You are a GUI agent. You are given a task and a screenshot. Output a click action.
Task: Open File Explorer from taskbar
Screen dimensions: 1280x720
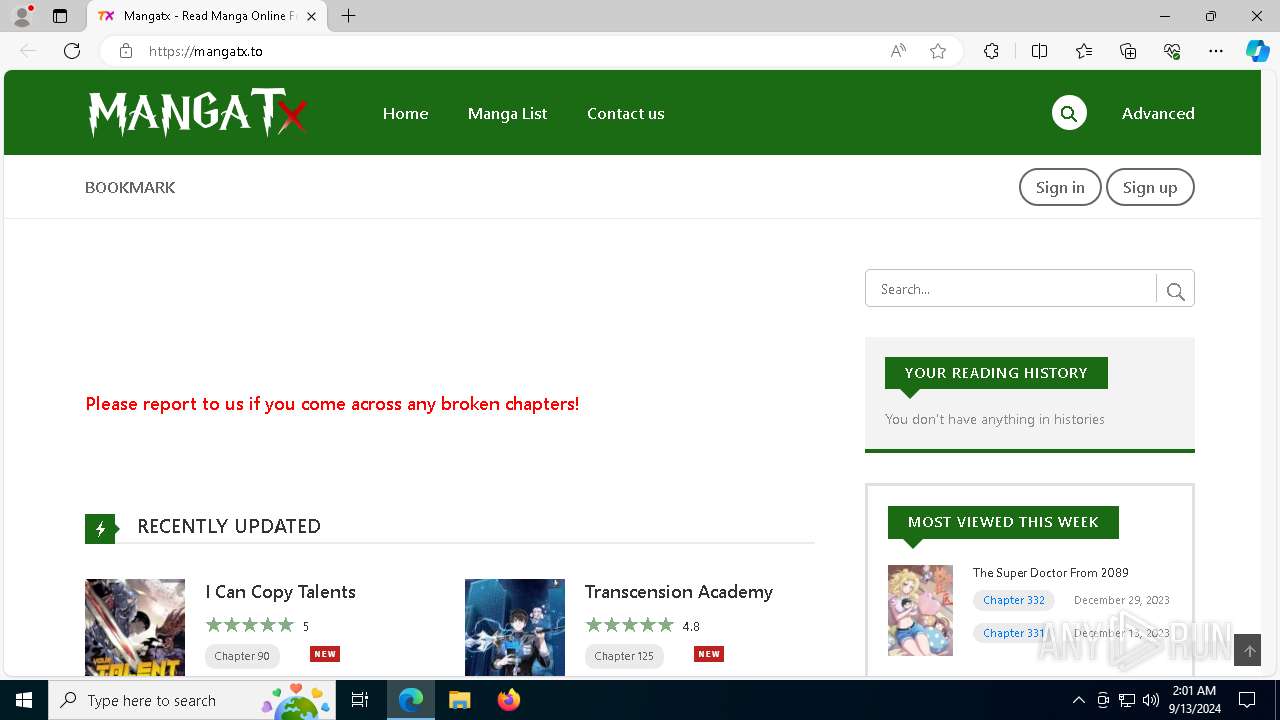459,700
